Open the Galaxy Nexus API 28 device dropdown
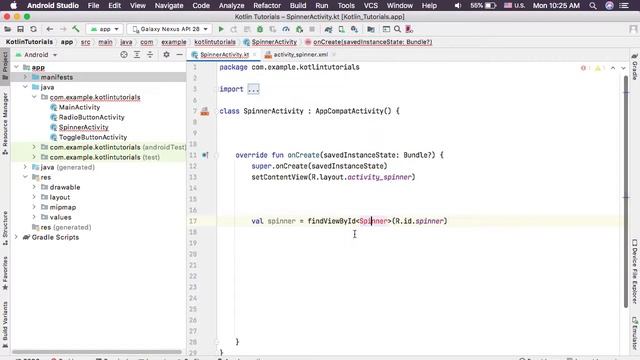Image resolution: width=640 pixels, height=360 pixels. pyautogui.click(x=169, y=29)
